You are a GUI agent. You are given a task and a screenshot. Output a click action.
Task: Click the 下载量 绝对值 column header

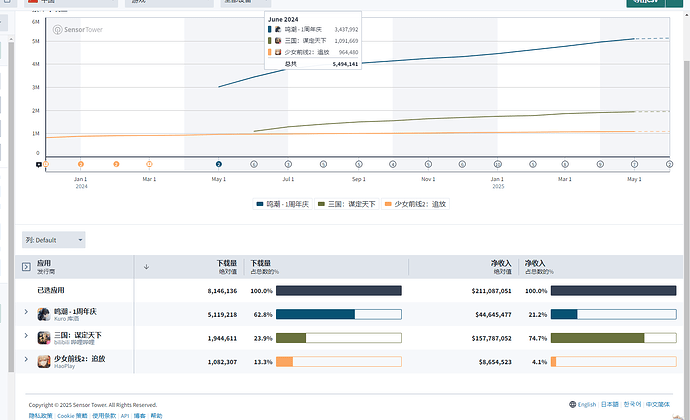pos(227,267)
